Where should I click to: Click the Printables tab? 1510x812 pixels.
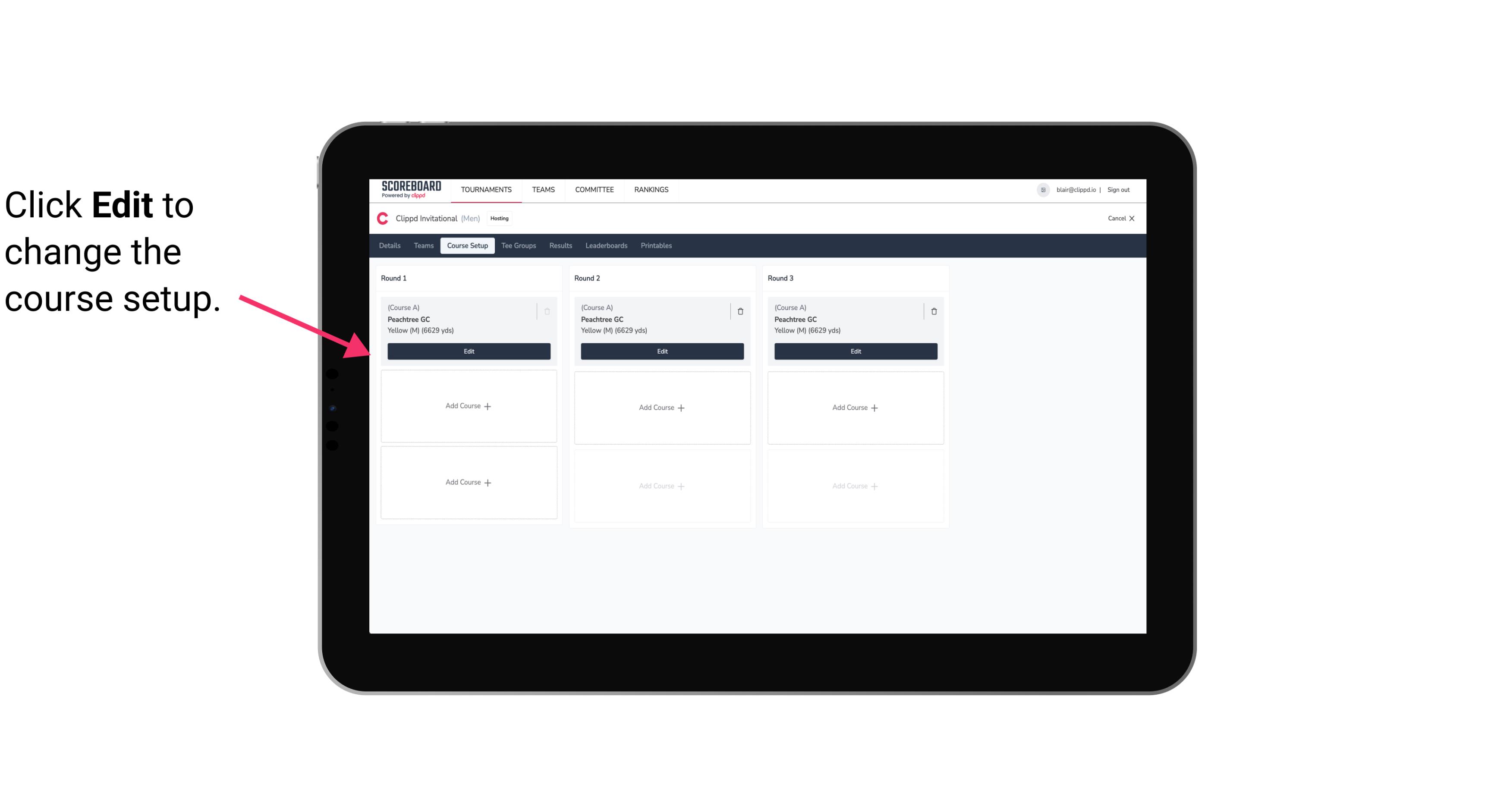[x=655, y=245]
